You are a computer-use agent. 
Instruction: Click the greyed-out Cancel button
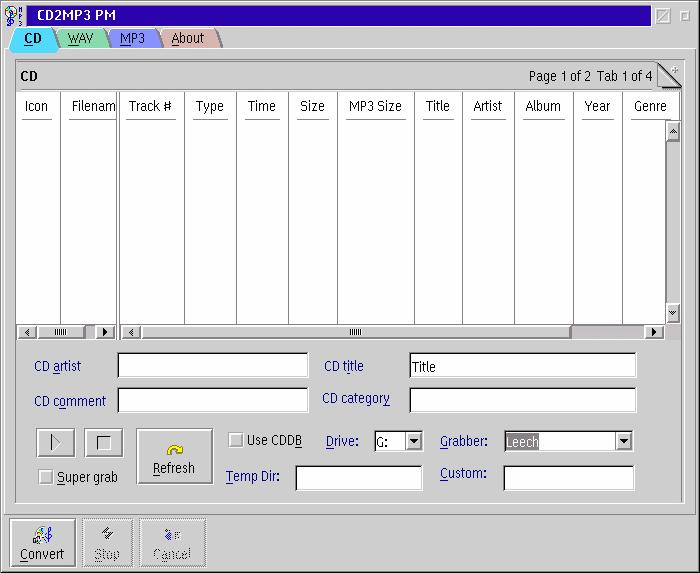coord(172,543)
